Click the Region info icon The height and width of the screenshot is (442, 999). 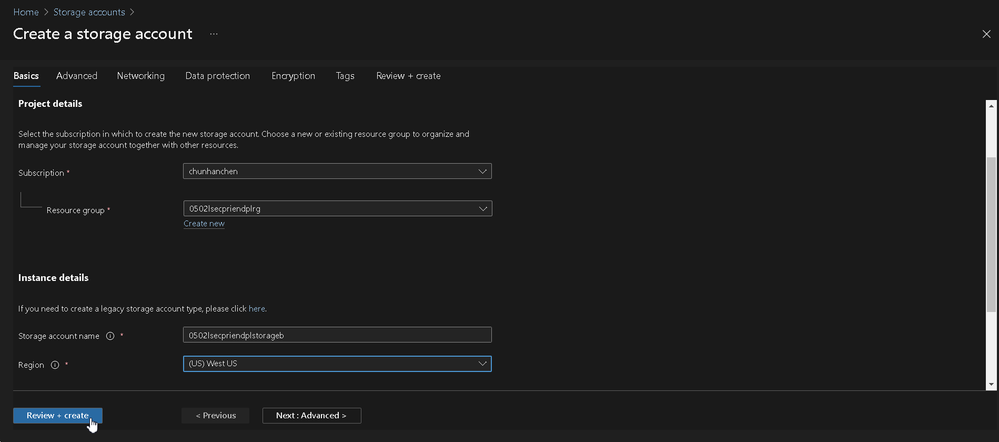pyautogui.click(x=54, y=366)
